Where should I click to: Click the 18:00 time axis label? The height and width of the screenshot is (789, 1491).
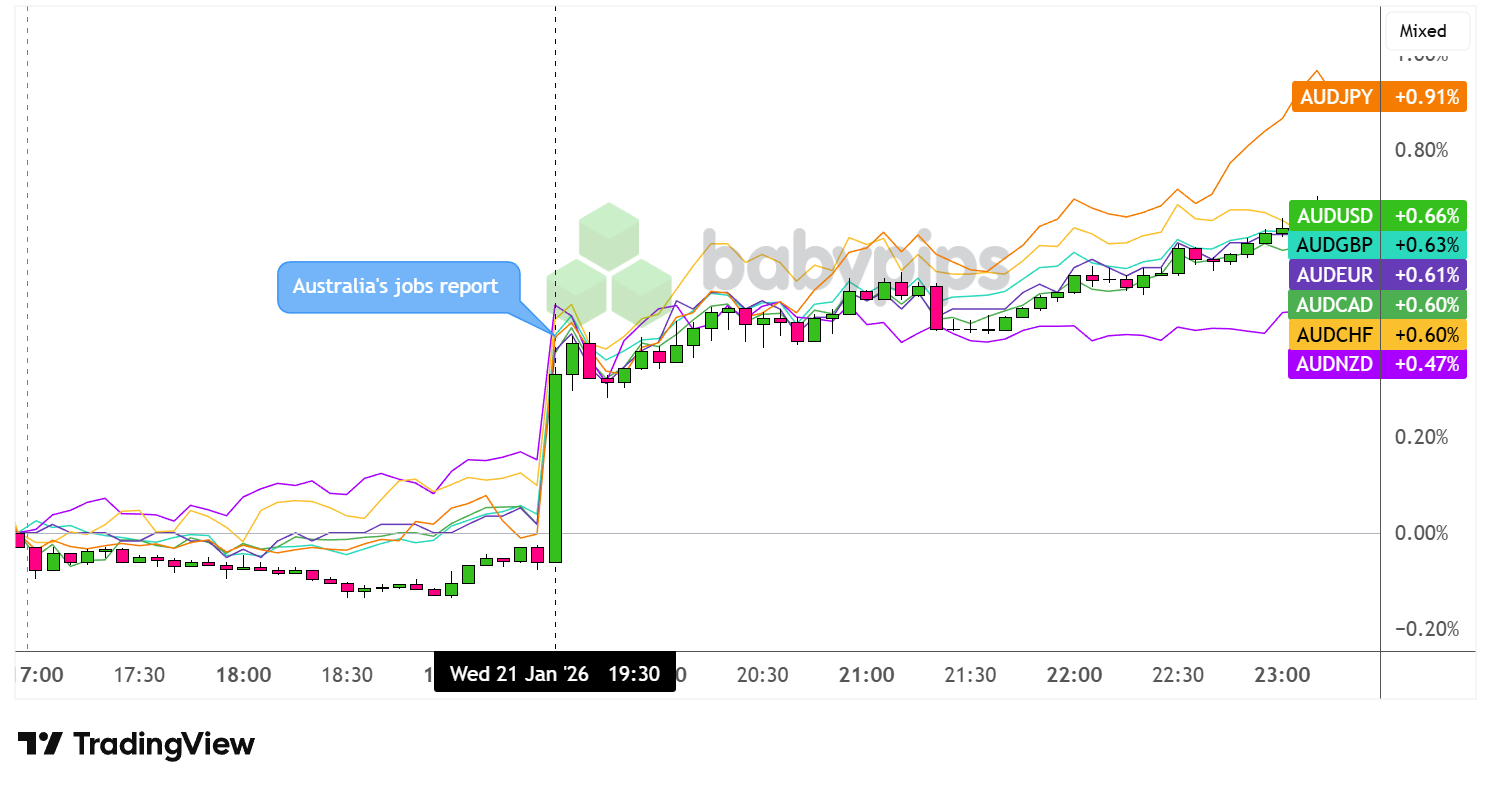click(244, 675)
